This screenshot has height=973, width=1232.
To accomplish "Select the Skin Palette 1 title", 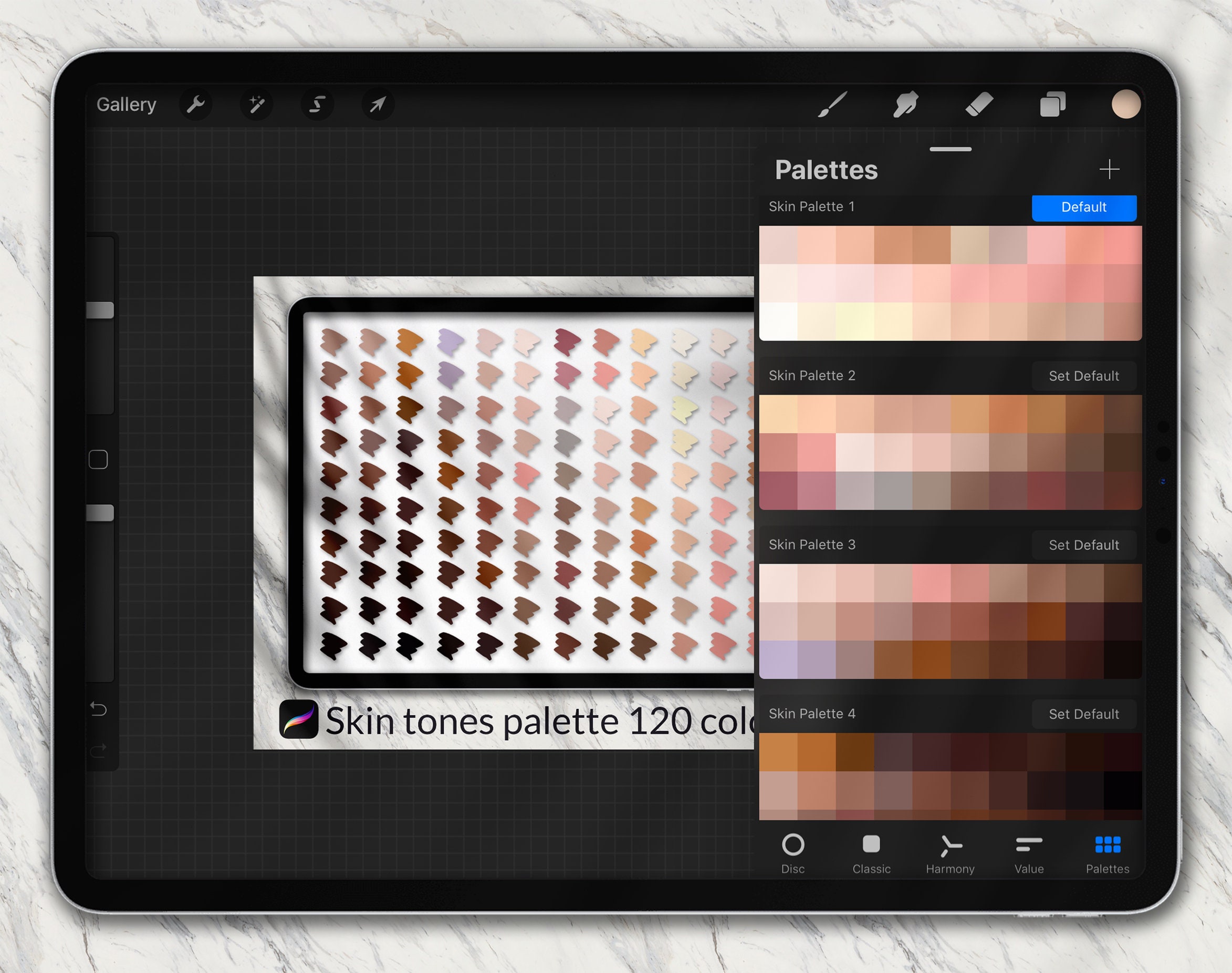I will (811, 206).
